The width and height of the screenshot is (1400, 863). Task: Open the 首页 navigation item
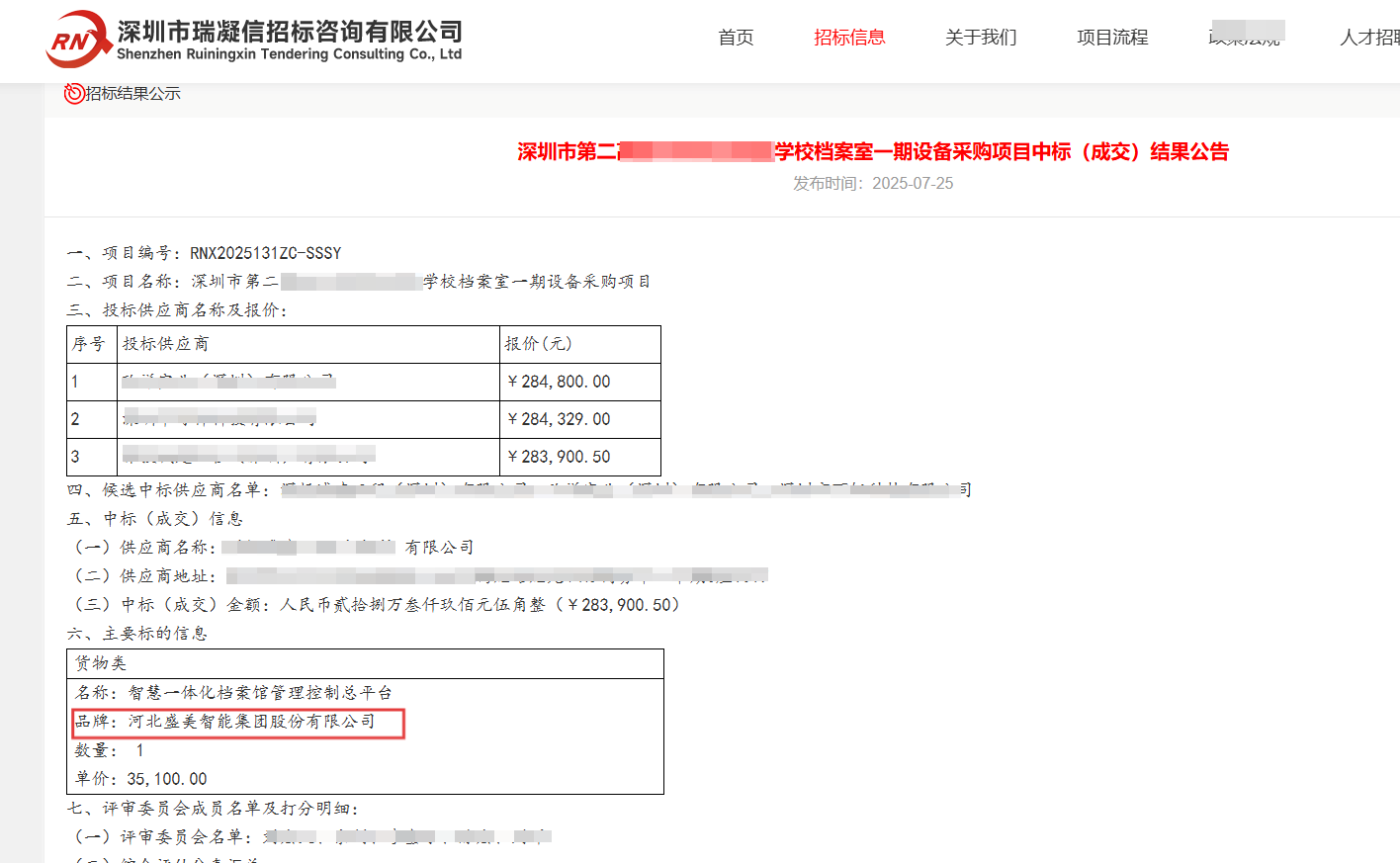tap(736, 38)
